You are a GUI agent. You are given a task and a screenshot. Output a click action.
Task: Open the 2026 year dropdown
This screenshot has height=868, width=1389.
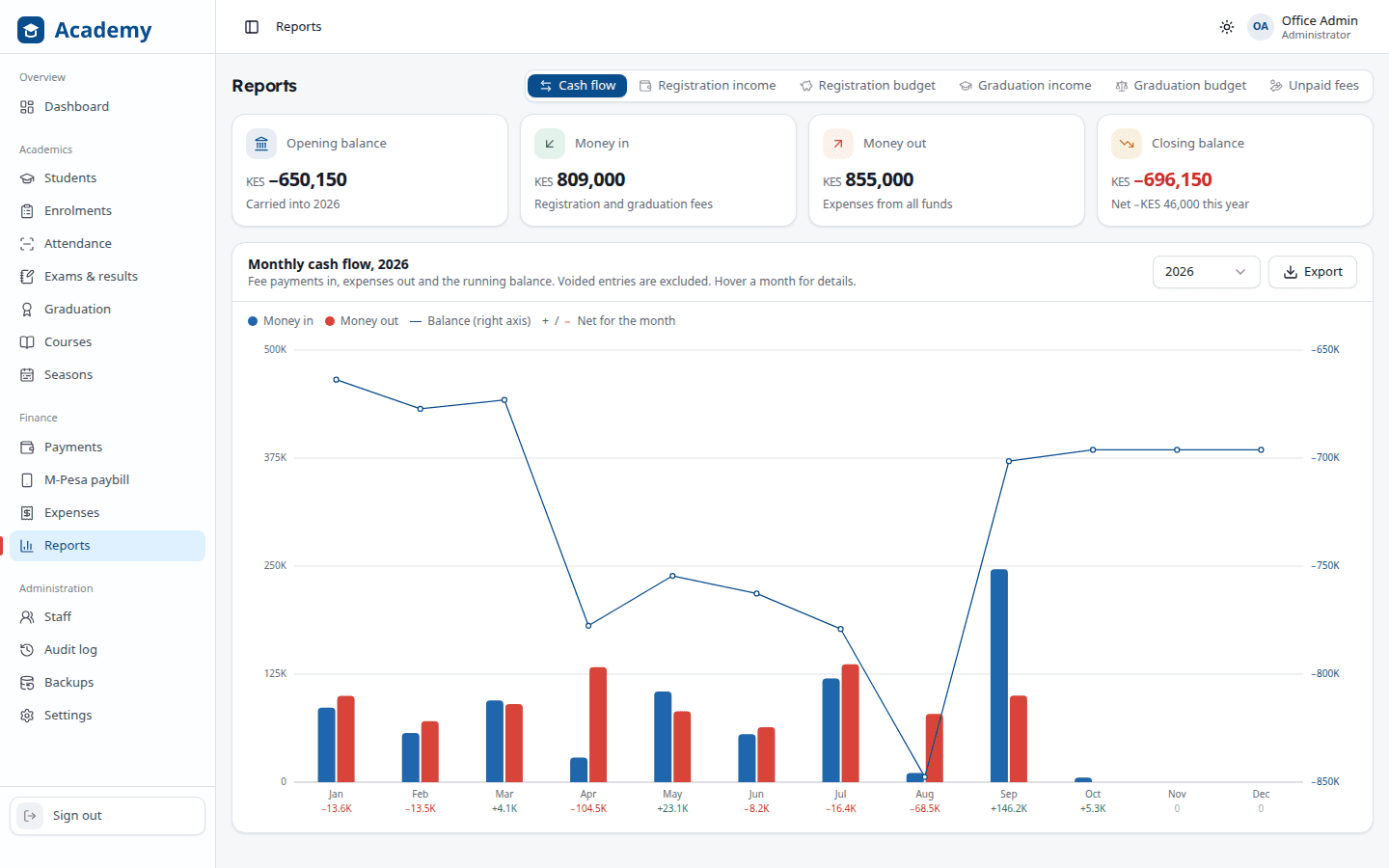click(1207, 272)
